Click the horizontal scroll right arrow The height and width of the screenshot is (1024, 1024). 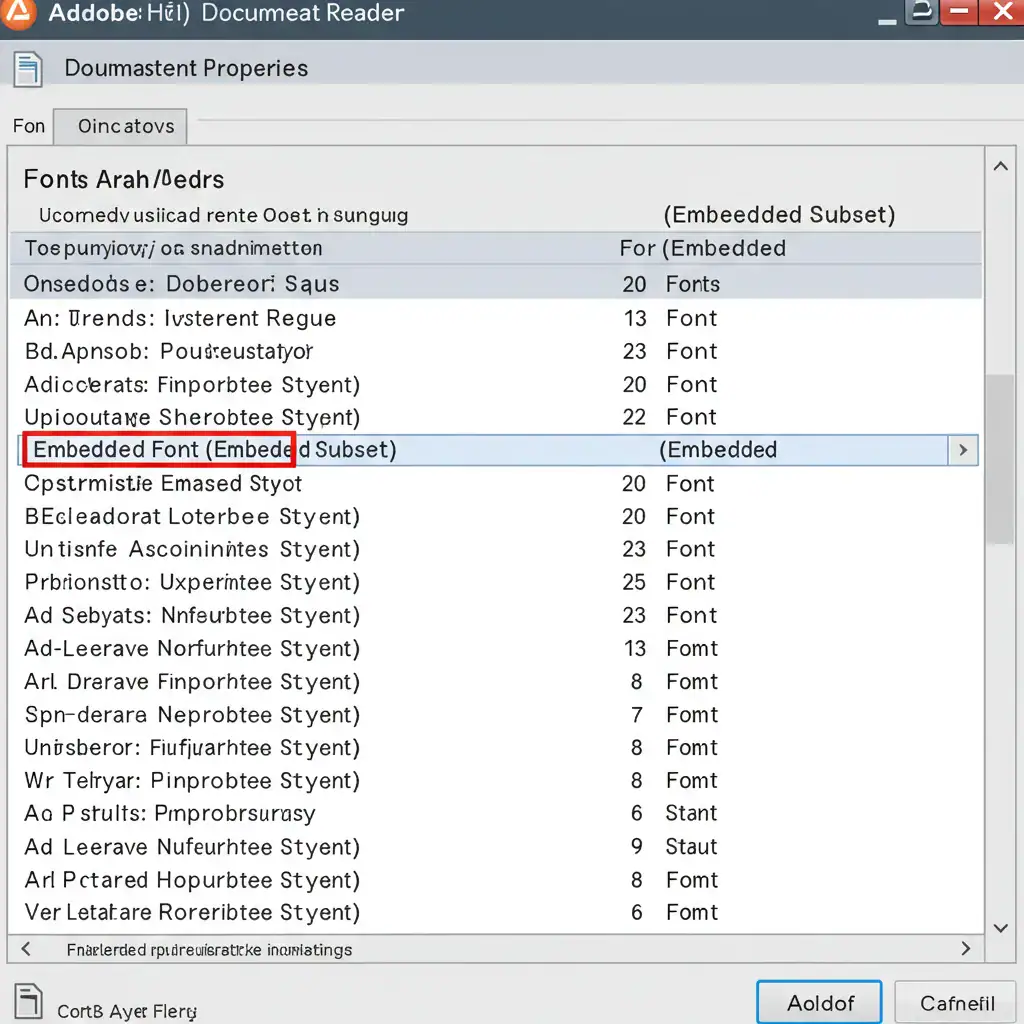pyautogui.click(x=966, y=948)
